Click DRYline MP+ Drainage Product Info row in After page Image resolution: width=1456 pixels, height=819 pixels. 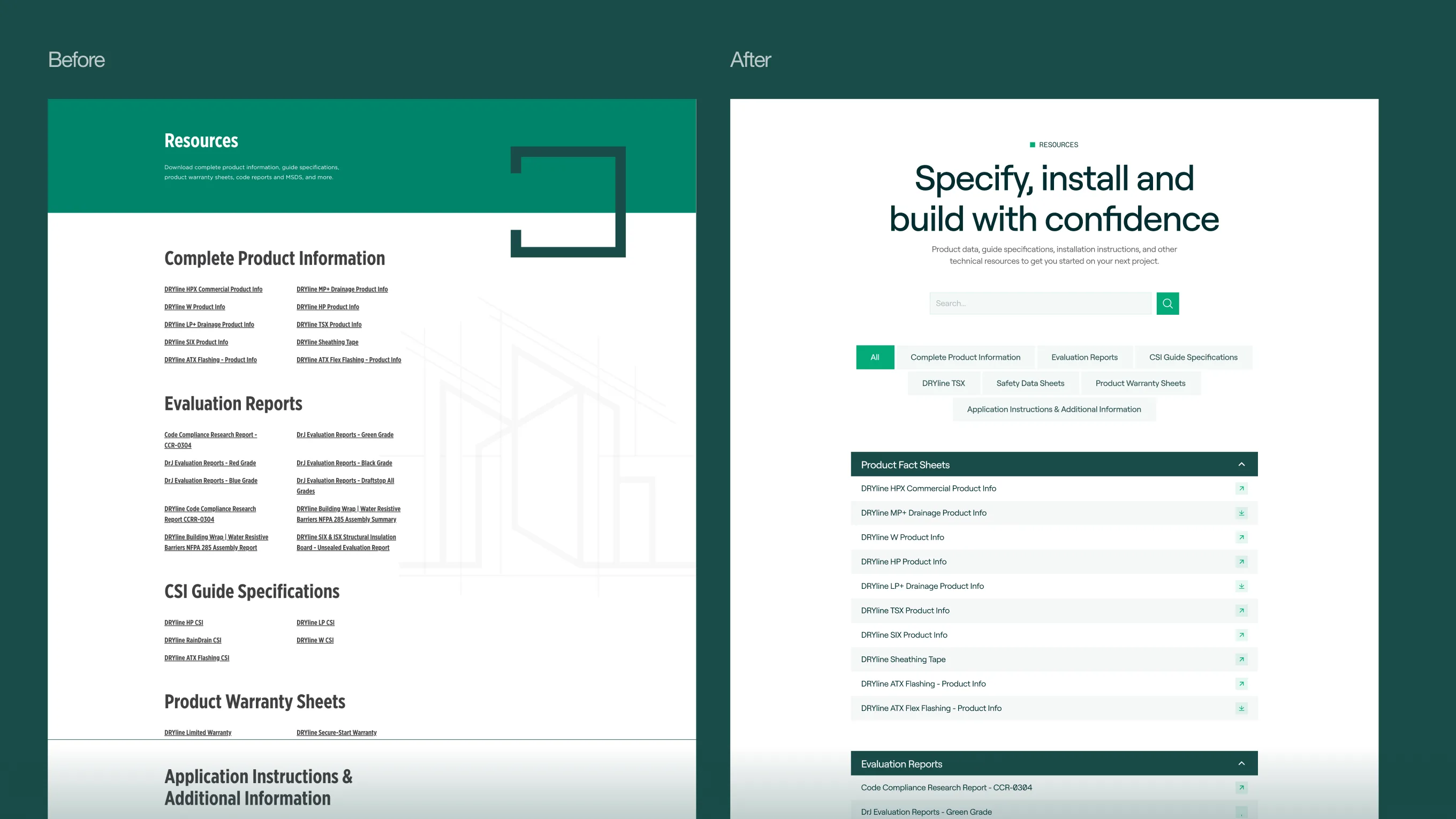click(1054, 513)
